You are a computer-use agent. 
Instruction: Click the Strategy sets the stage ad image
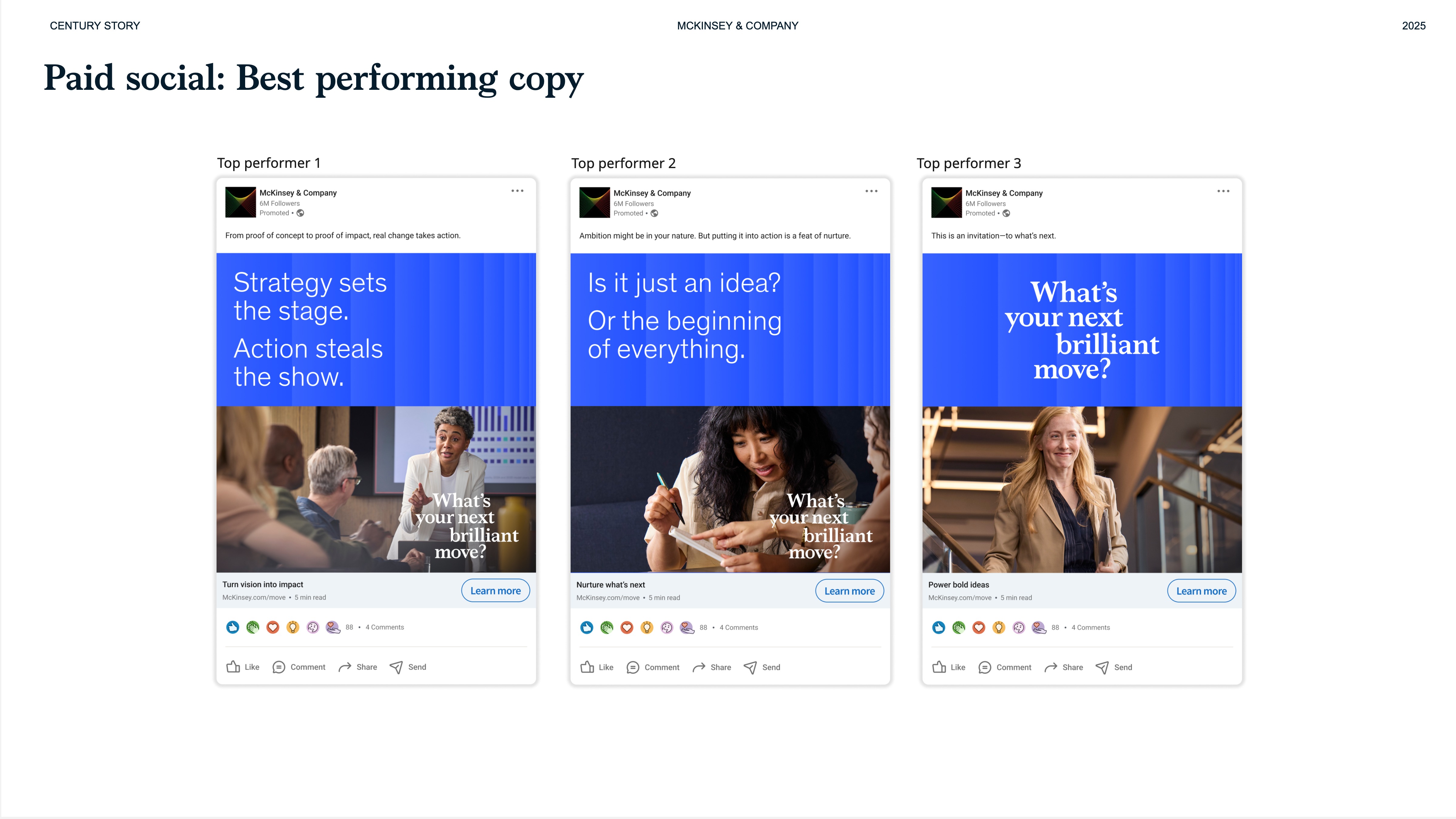[376, 413]
